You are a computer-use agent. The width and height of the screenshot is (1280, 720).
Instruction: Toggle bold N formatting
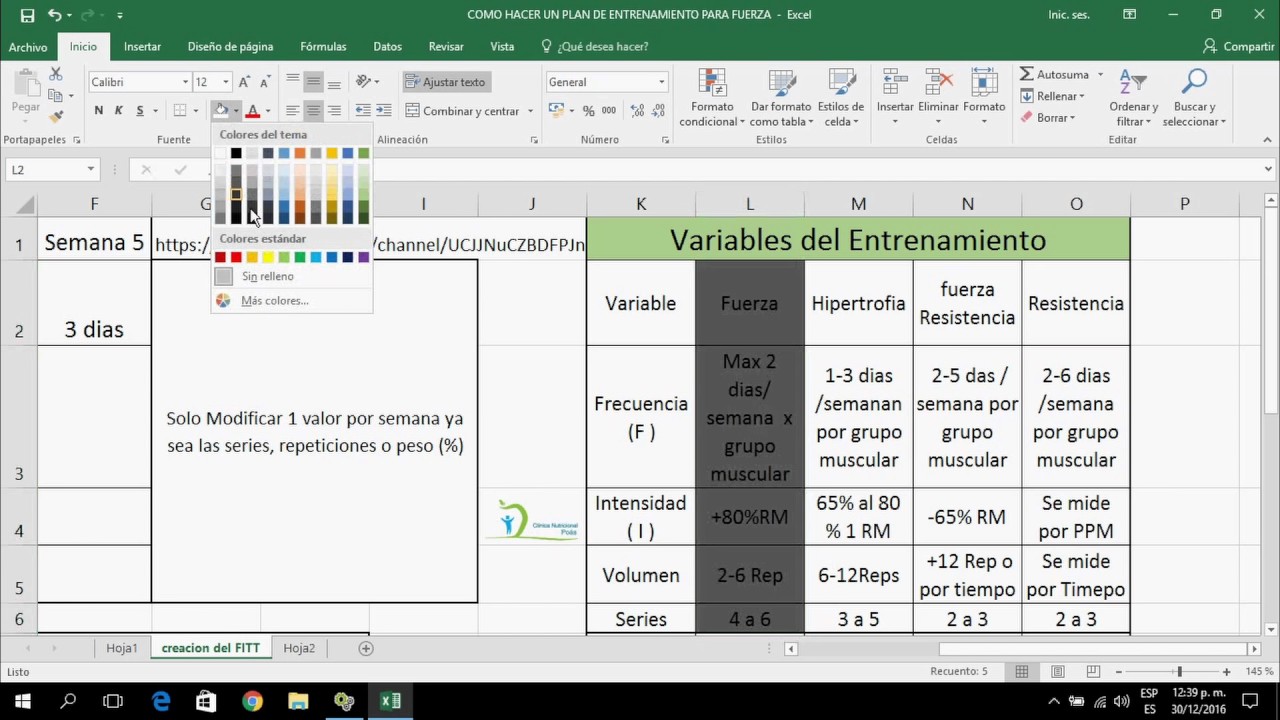click(98, 111)
